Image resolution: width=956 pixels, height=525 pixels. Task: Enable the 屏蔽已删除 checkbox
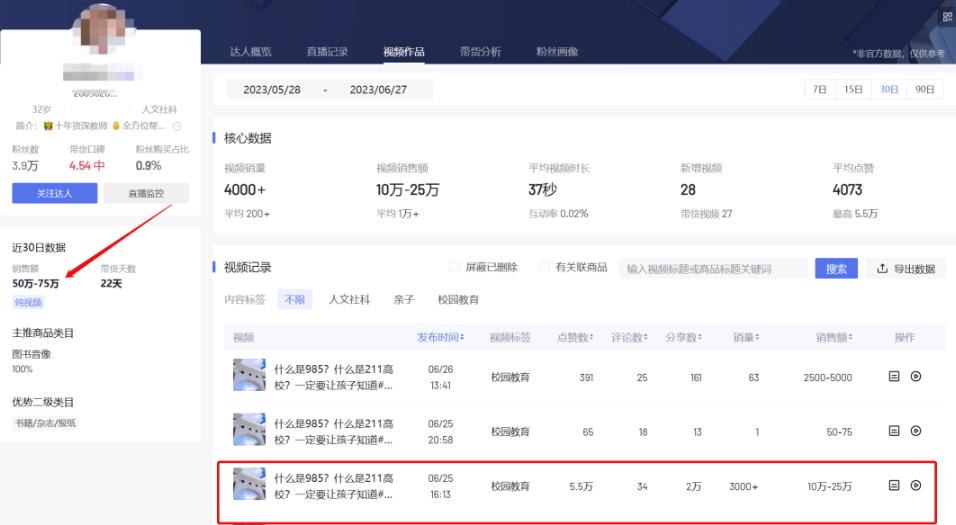click(455, 267)
